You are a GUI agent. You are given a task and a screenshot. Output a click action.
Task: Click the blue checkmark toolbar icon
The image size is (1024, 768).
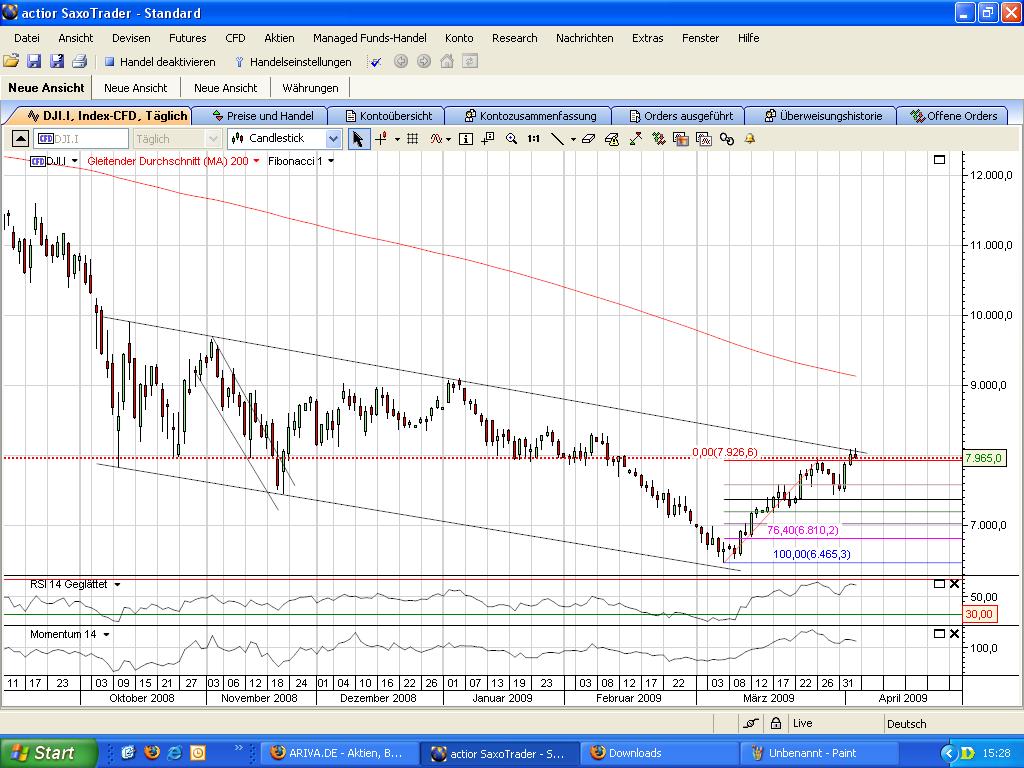(376, 62)
